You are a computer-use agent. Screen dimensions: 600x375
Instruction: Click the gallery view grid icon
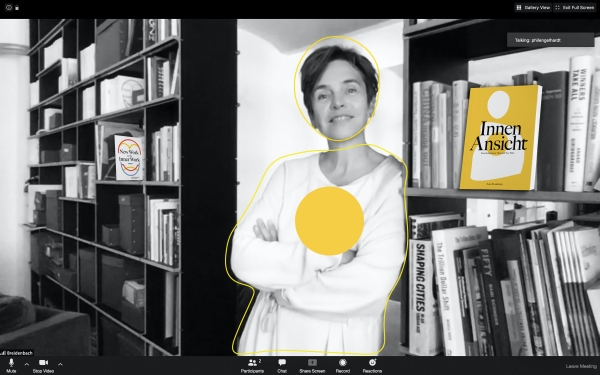pyautogui.click(x=519, y=7)
